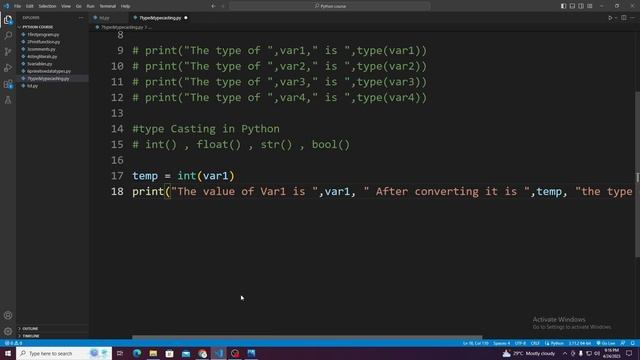Screen dimensions: 640x360
Task: Click the feedback icon in the status bar
Action: 623,343
